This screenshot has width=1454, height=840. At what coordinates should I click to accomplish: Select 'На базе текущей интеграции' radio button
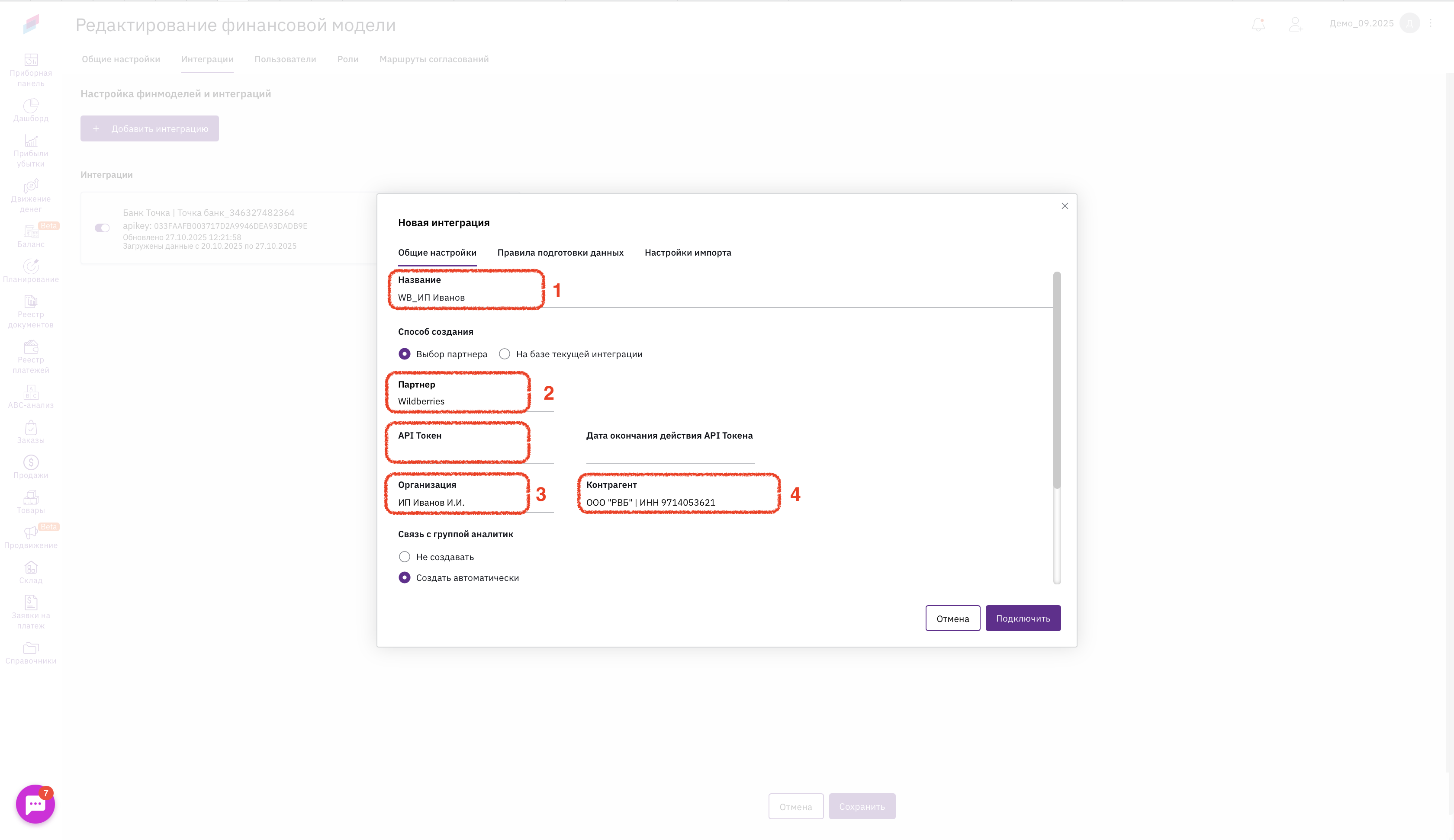click(505, 354)
